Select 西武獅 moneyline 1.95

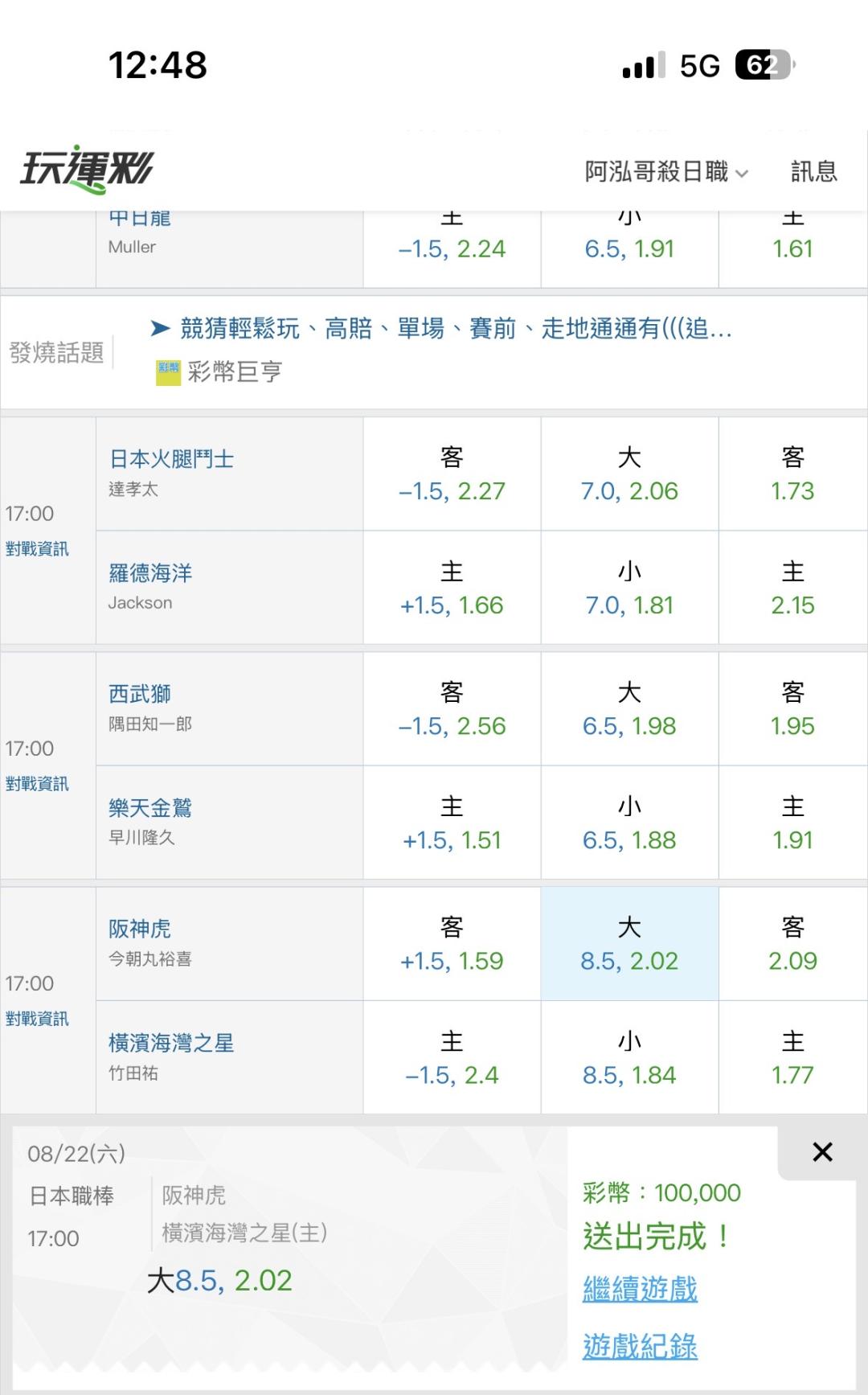click(793, 708)
